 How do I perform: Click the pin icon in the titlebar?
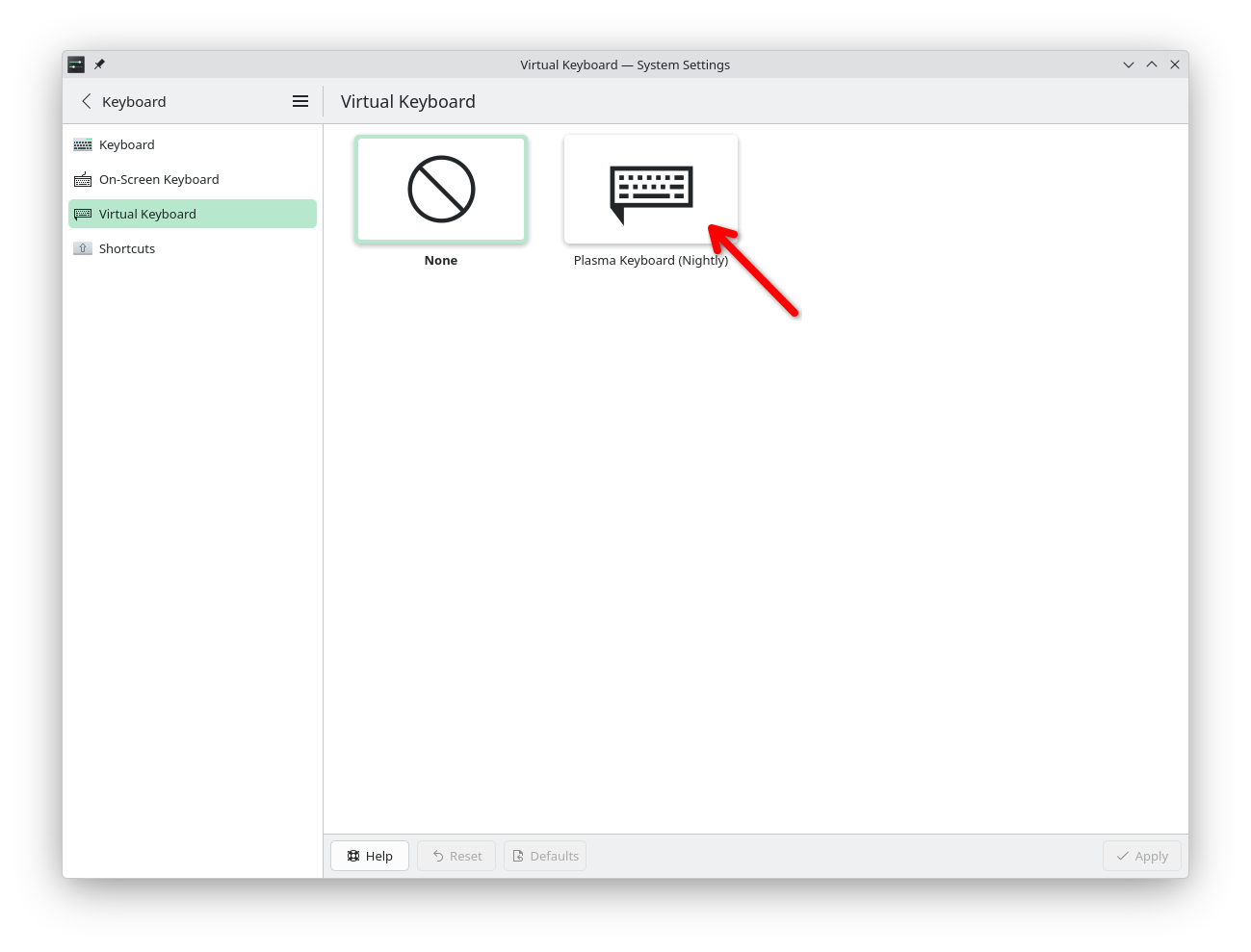coord(99,64)
